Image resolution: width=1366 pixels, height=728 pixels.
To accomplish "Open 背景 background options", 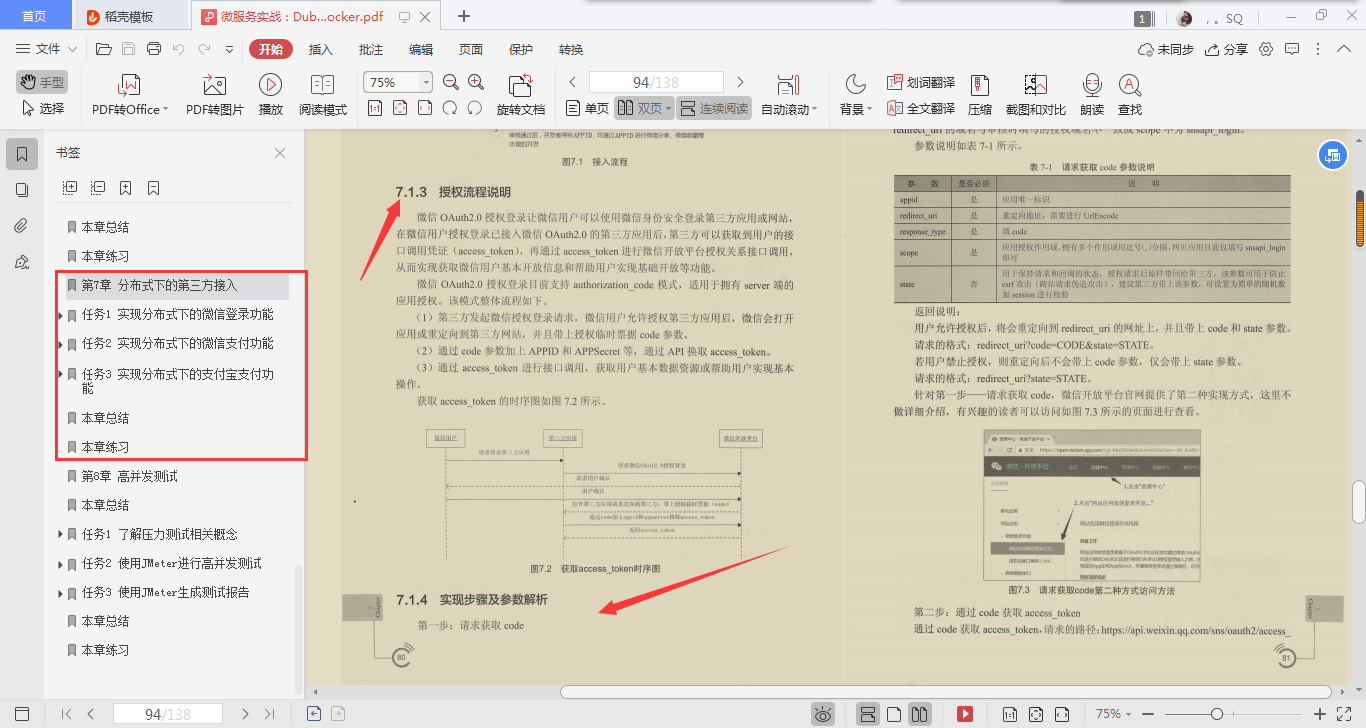I will pos(855,95).
